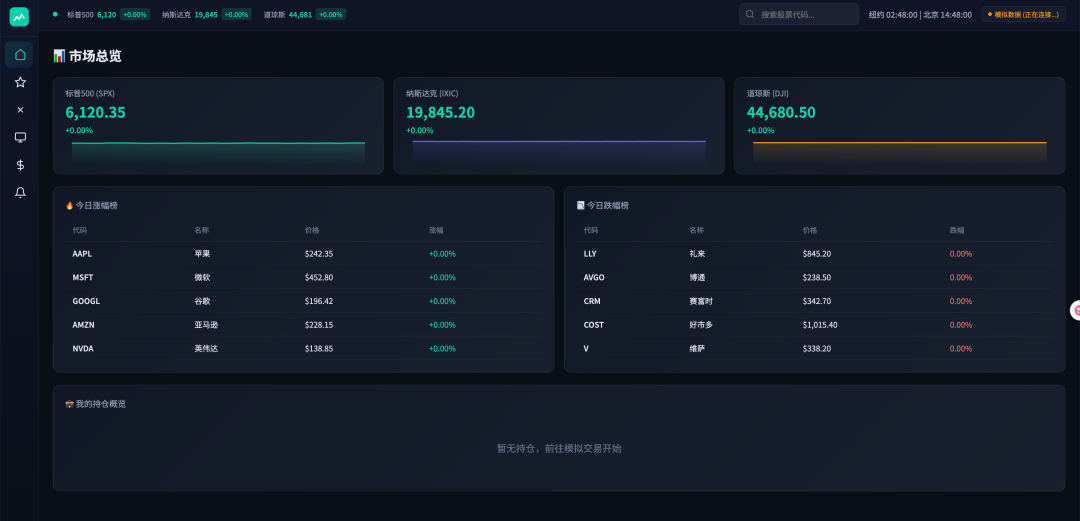
Task: Open the home dashboard sidebar icon
Action: click(19, 55)
